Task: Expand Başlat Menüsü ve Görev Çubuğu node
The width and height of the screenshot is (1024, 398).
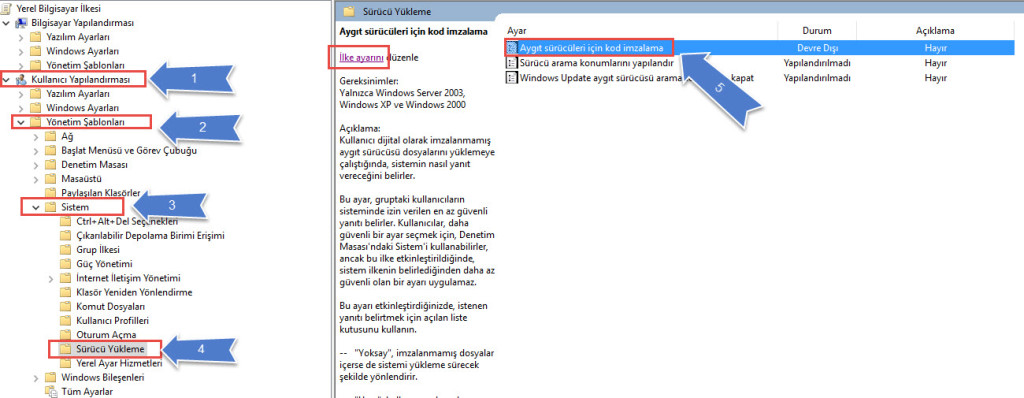Action: 37,150
